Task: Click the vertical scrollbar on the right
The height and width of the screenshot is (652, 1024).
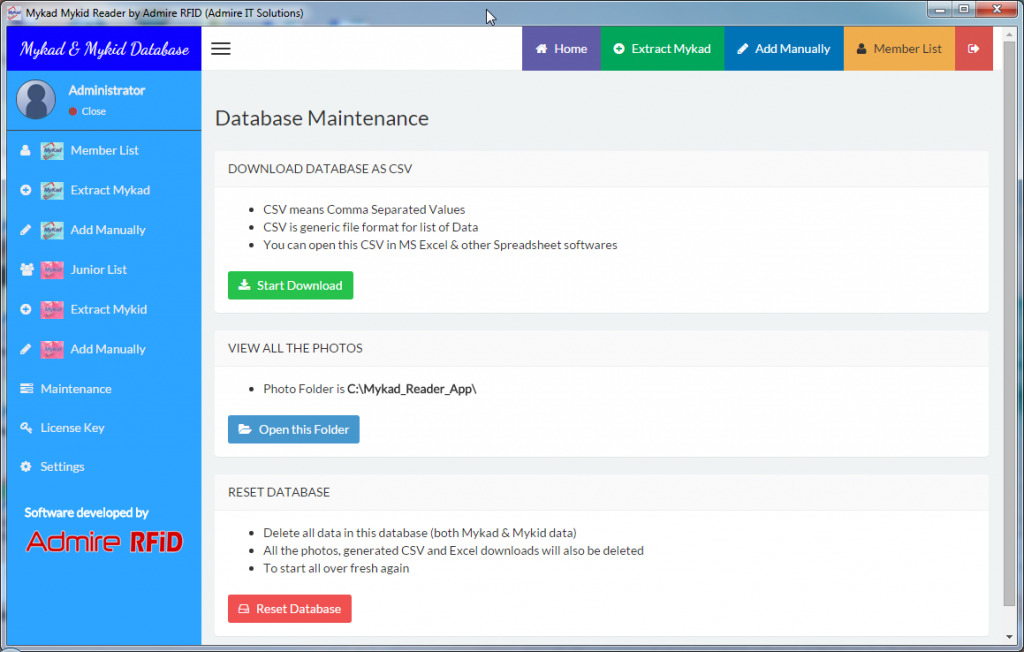Action: 1009,330
